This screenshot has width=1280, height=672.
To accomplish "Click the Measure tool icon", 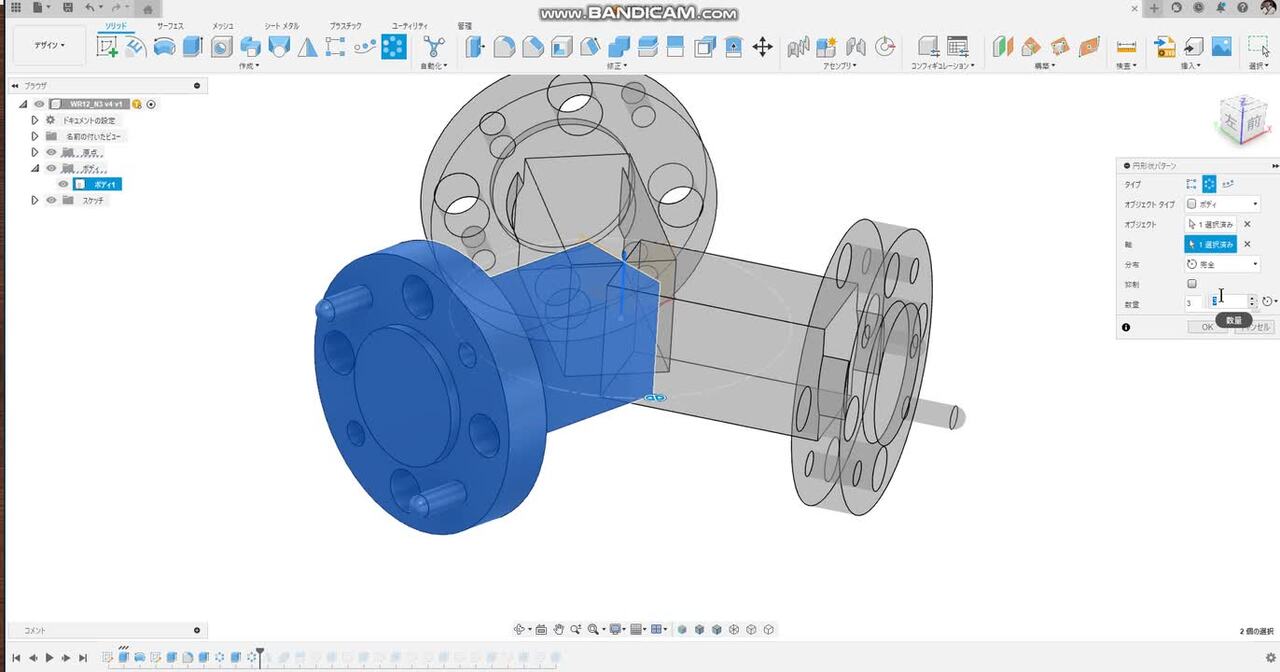I will point(1126,46).
